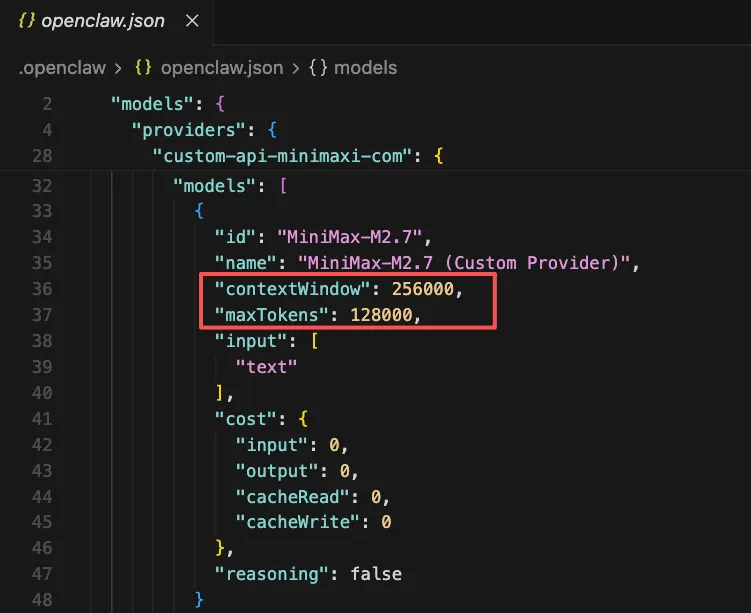Viewport: 751px width, 613px height.
Task: Click the braces icon before breadcrumb models
Action: (x=318, y=68)
